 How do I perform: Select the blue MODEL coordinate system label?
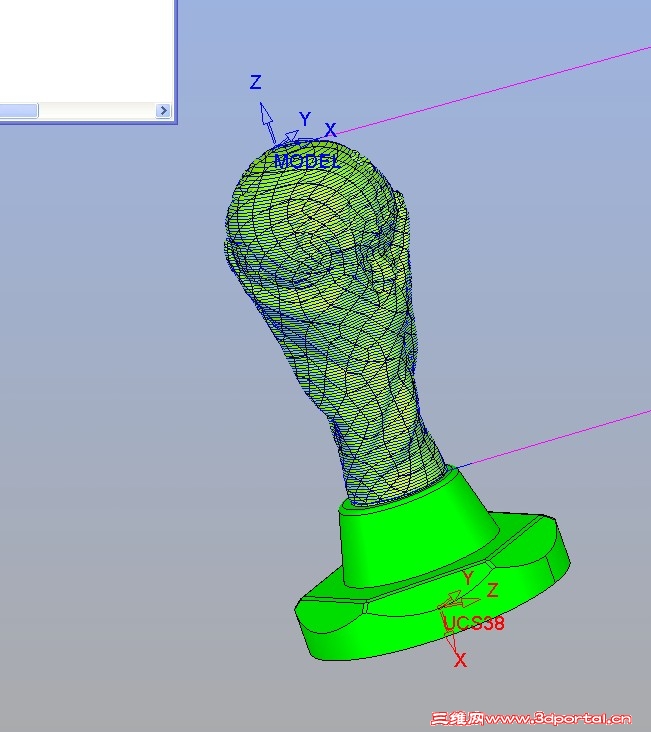point(307,162)
